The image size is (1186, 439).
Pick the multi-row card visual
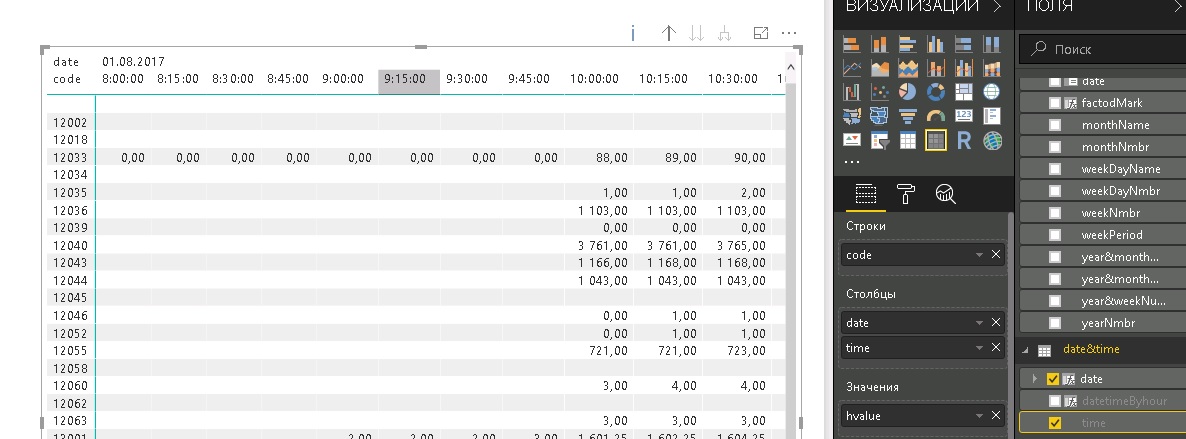(992, 116)
